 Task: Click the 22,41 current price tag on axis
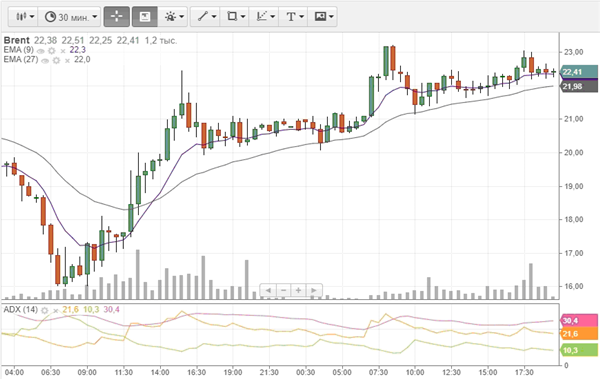click(579, 72)
